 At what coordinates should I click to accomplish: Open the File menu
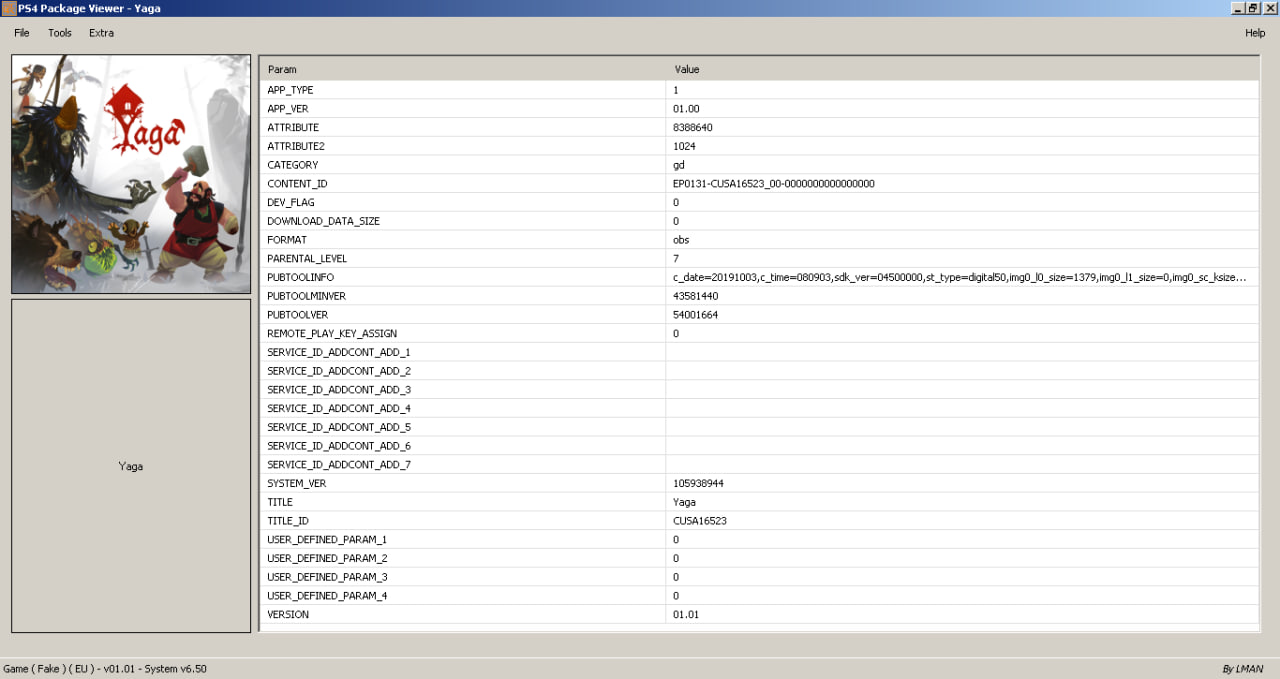pyautogui.click(x=22, y=33)
